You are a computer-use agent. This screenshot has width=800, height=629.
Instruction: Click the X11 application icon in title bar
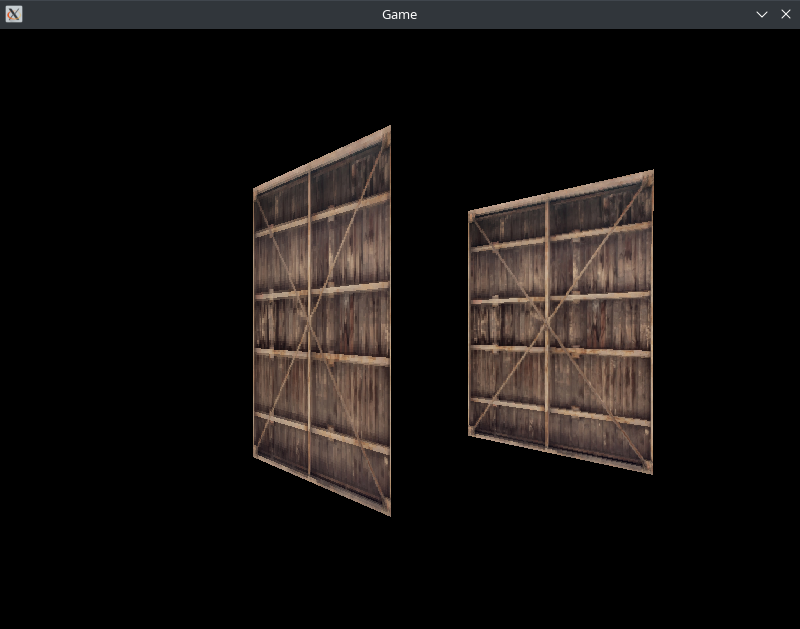(13, 14)
